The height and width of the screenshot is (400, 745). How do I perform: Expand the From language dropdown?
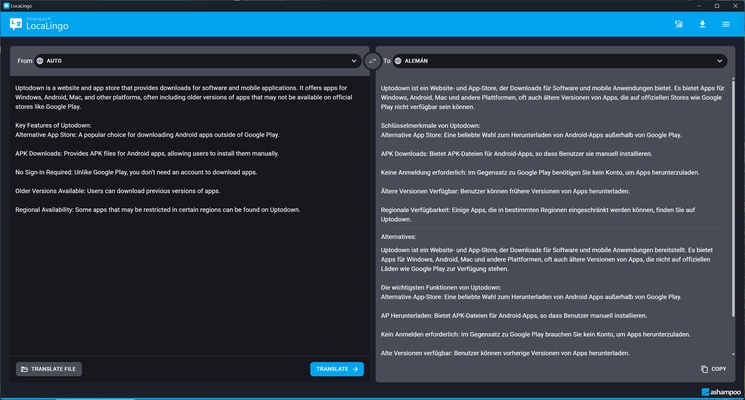pos(354,61)
